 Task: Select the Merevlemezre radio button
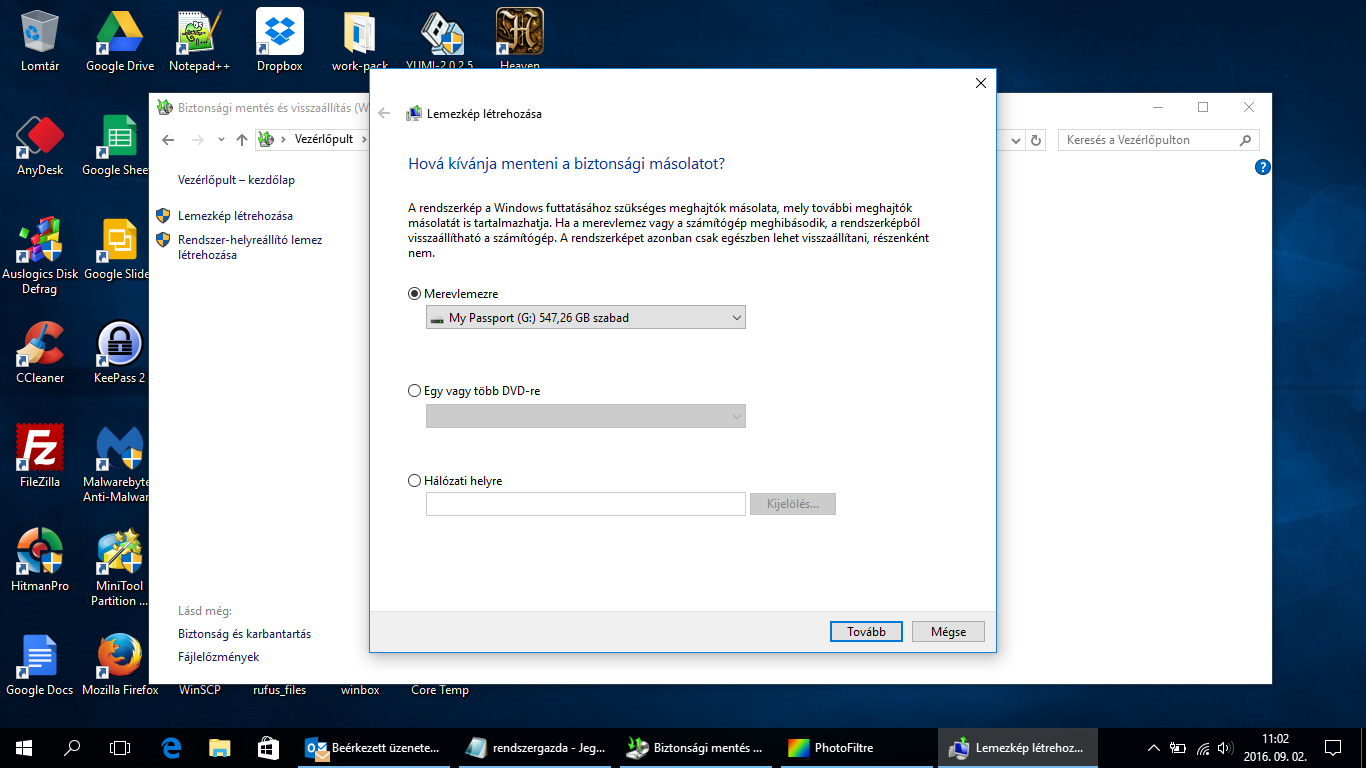(x=415, y=294)
